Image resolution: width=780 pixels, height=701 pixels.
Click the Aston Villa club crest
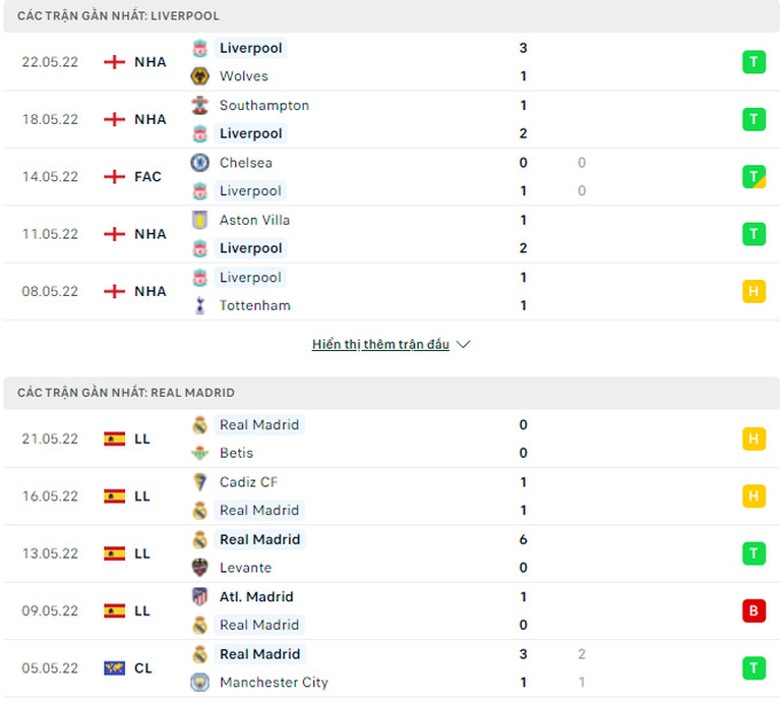pos(200,220)
